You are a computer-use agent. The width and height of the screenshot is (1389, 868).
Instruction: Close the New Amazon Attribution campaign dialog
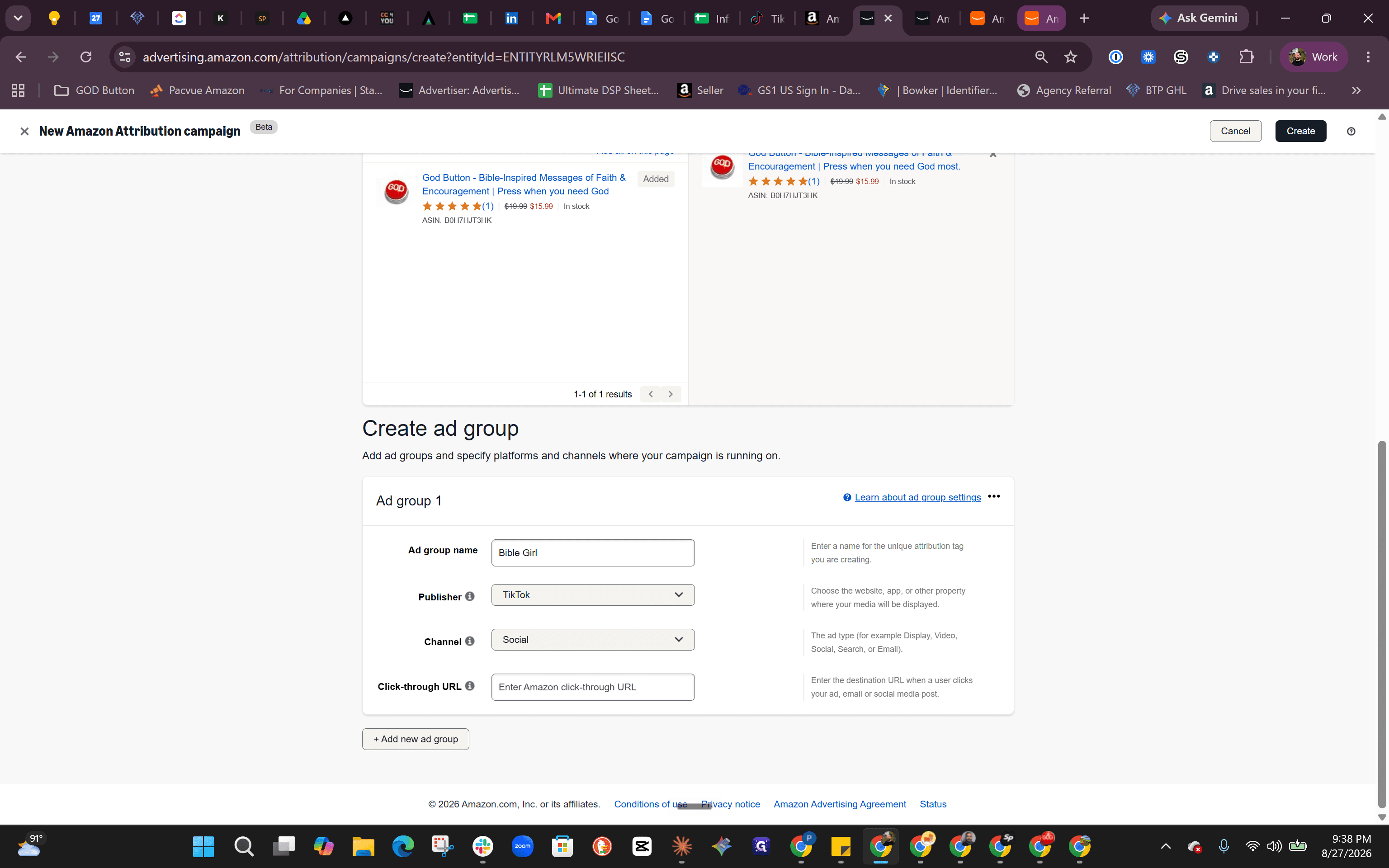coord(24,132)
